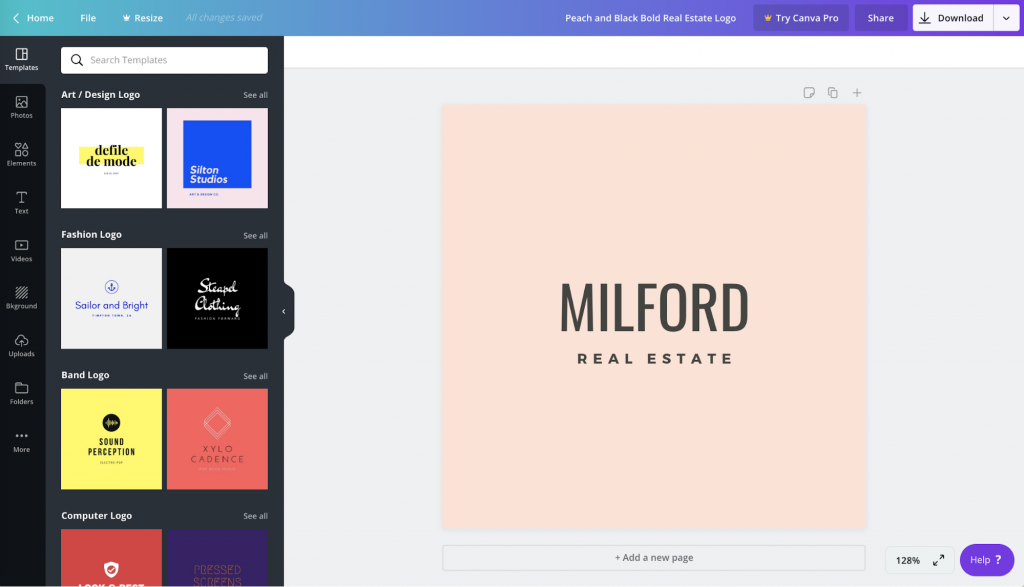Viewport: 1024px width, 587px height.
Task: Add notes using the page notes icon
Action: 808,93
